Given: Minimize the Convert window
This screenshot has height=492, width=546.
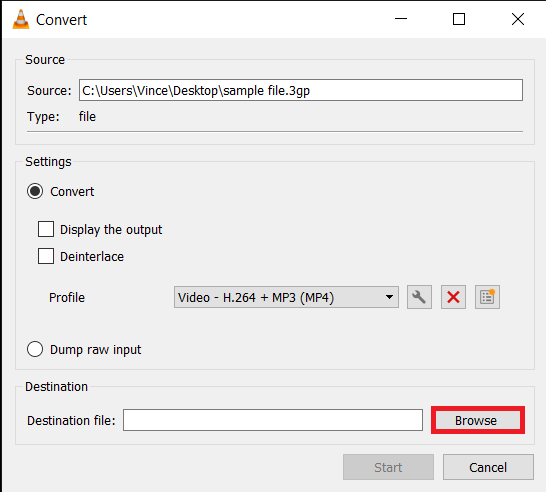Looking at the screenshot, I should click(x=401, y=19).
